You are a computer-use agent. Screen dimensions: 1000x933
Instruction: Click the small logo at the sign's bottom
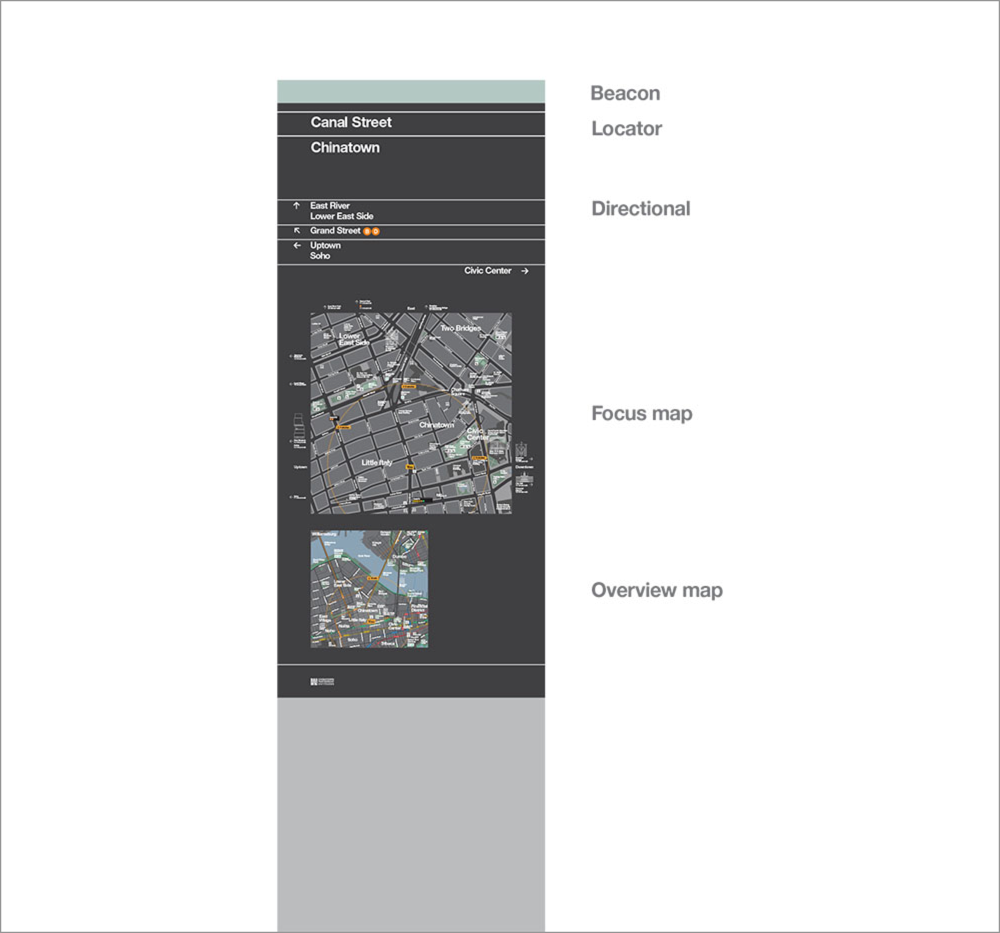point(322,682)
